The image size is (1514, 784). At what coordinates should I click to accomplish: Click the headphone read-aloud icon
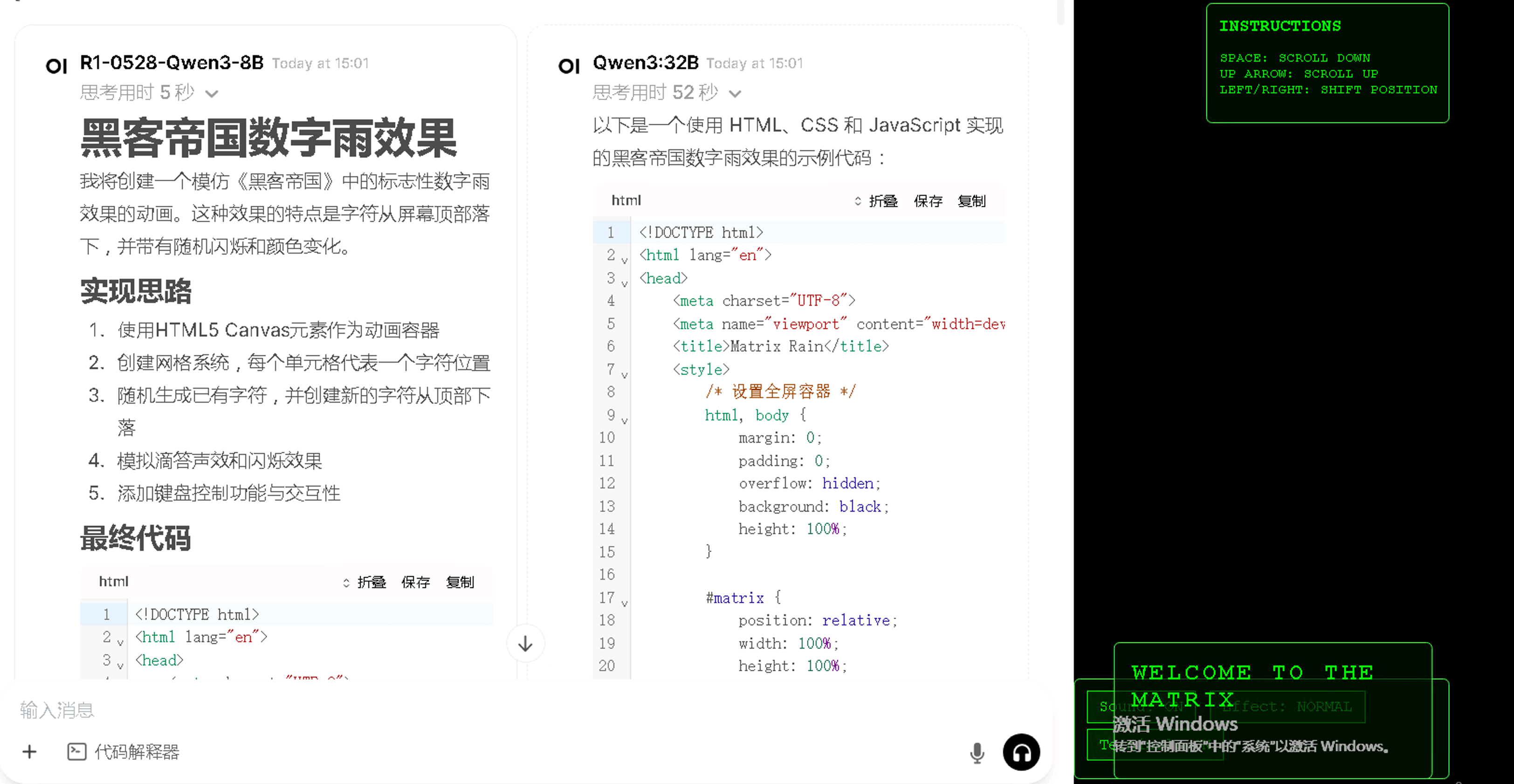tap(1021, 752)
